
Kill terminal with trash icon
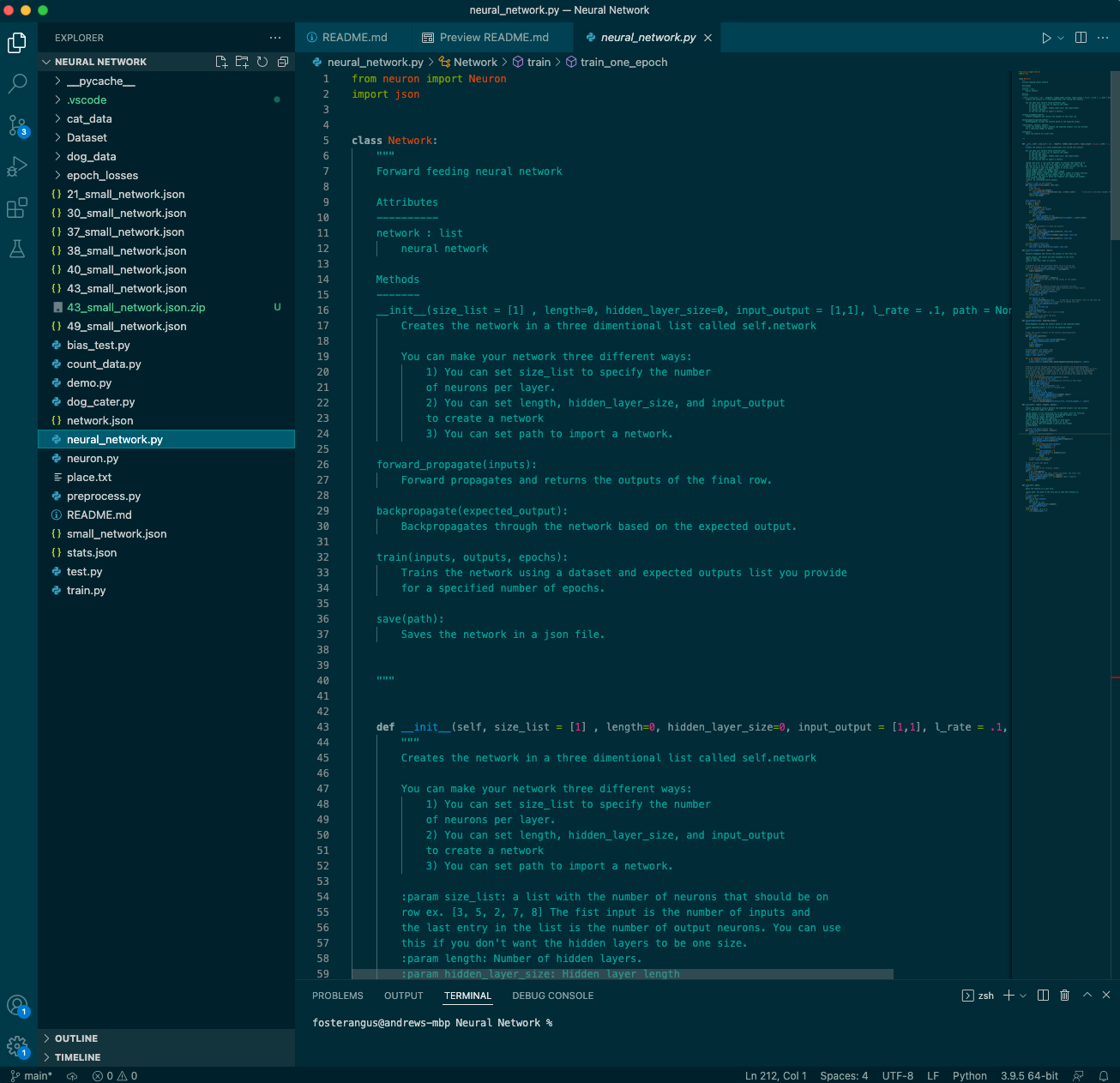(1064, 996)
